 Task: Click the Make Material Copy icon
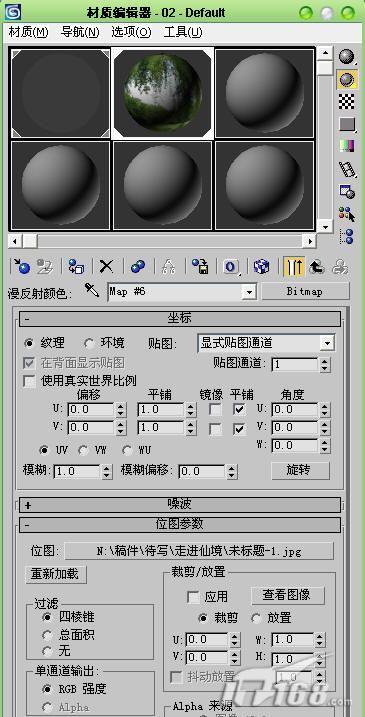pyautogui.click(x=138, y=266)
